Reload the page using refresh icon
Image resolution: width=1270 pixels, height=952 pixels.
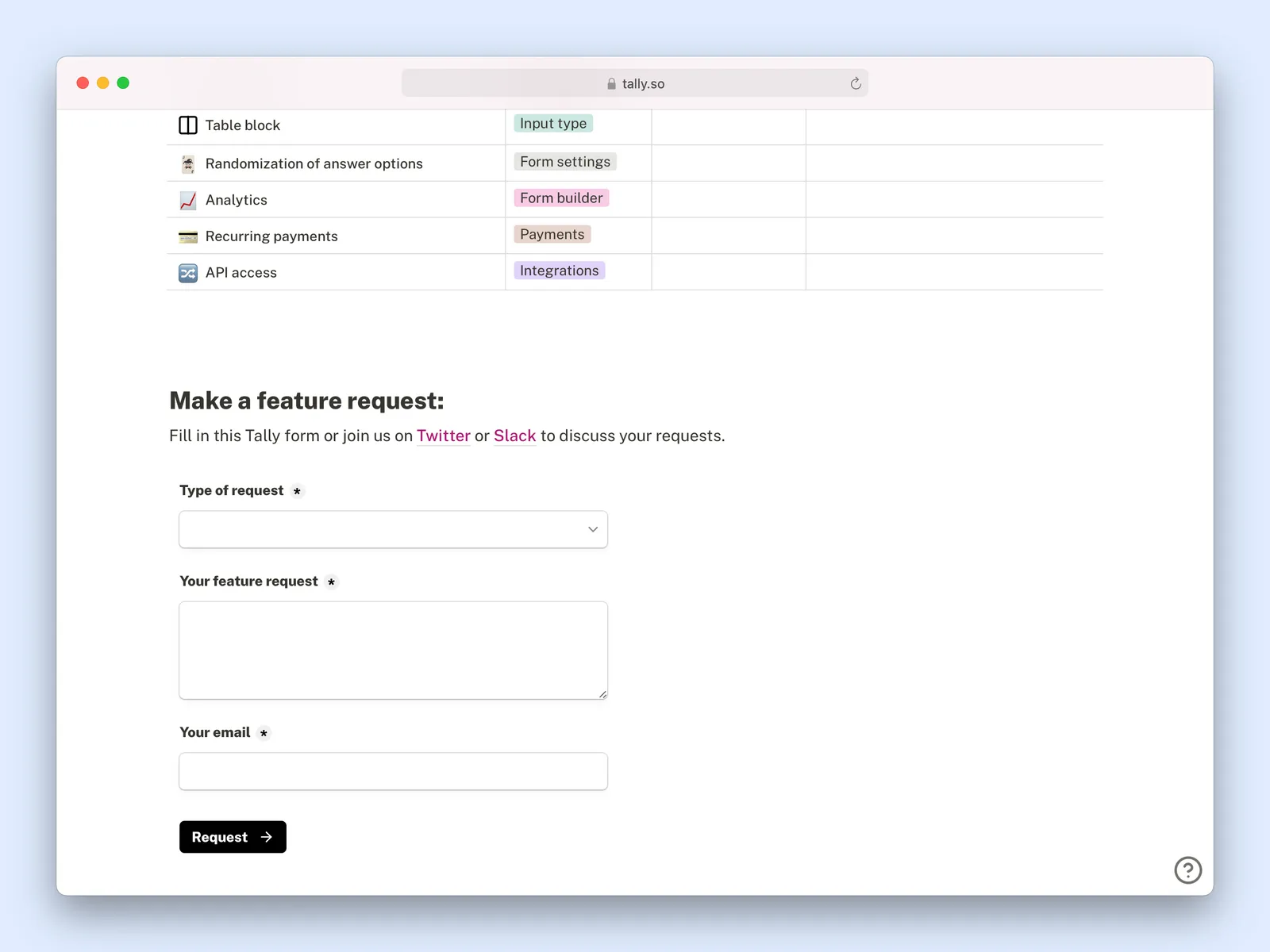tap(856, 83)
